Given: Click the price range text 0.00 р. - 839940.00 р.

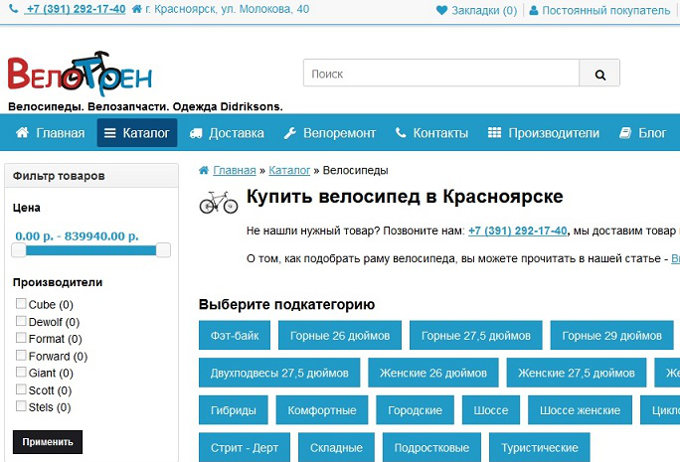Looking at the screenshot, I should [77, 236].
